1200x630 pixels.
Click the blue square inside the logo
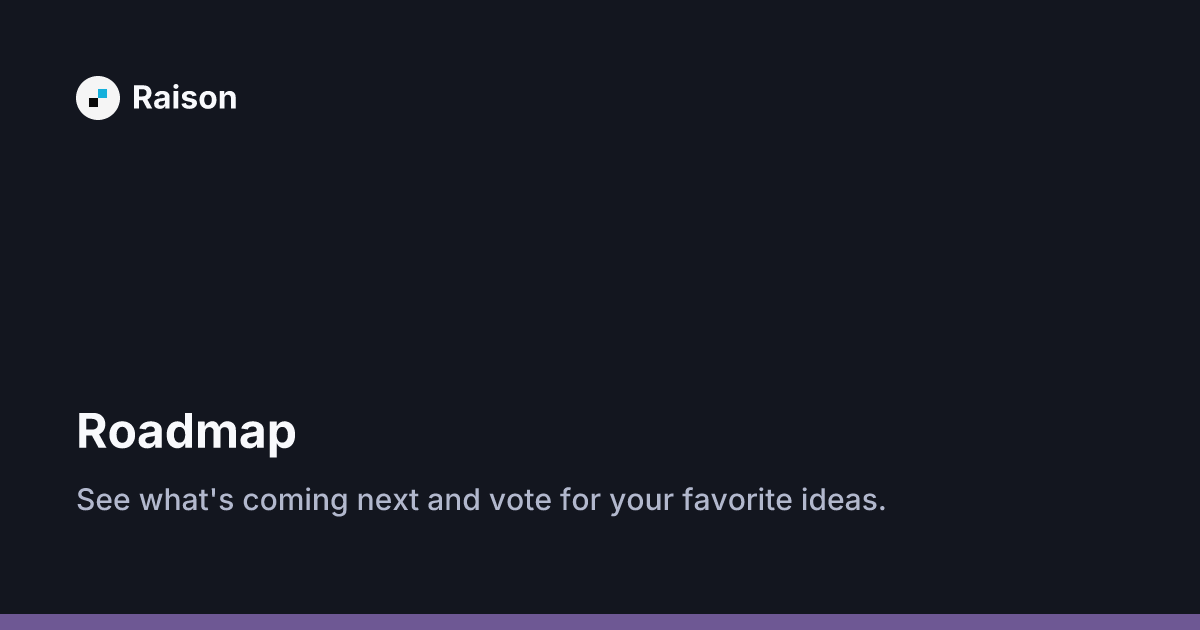coord(102,94)
